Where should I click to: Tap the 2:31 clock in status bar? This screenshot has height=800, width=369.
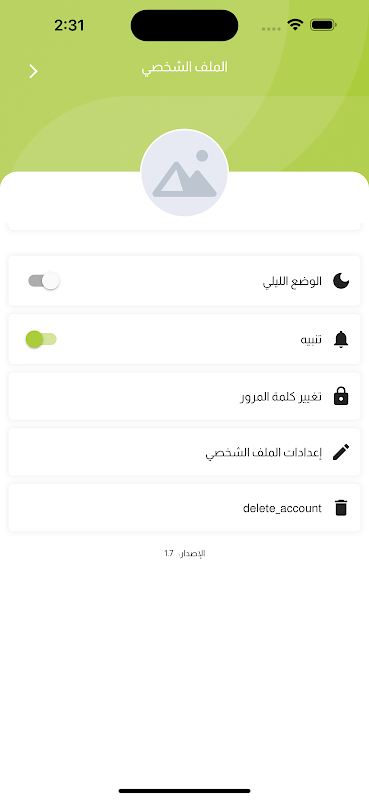click(69, 25)
